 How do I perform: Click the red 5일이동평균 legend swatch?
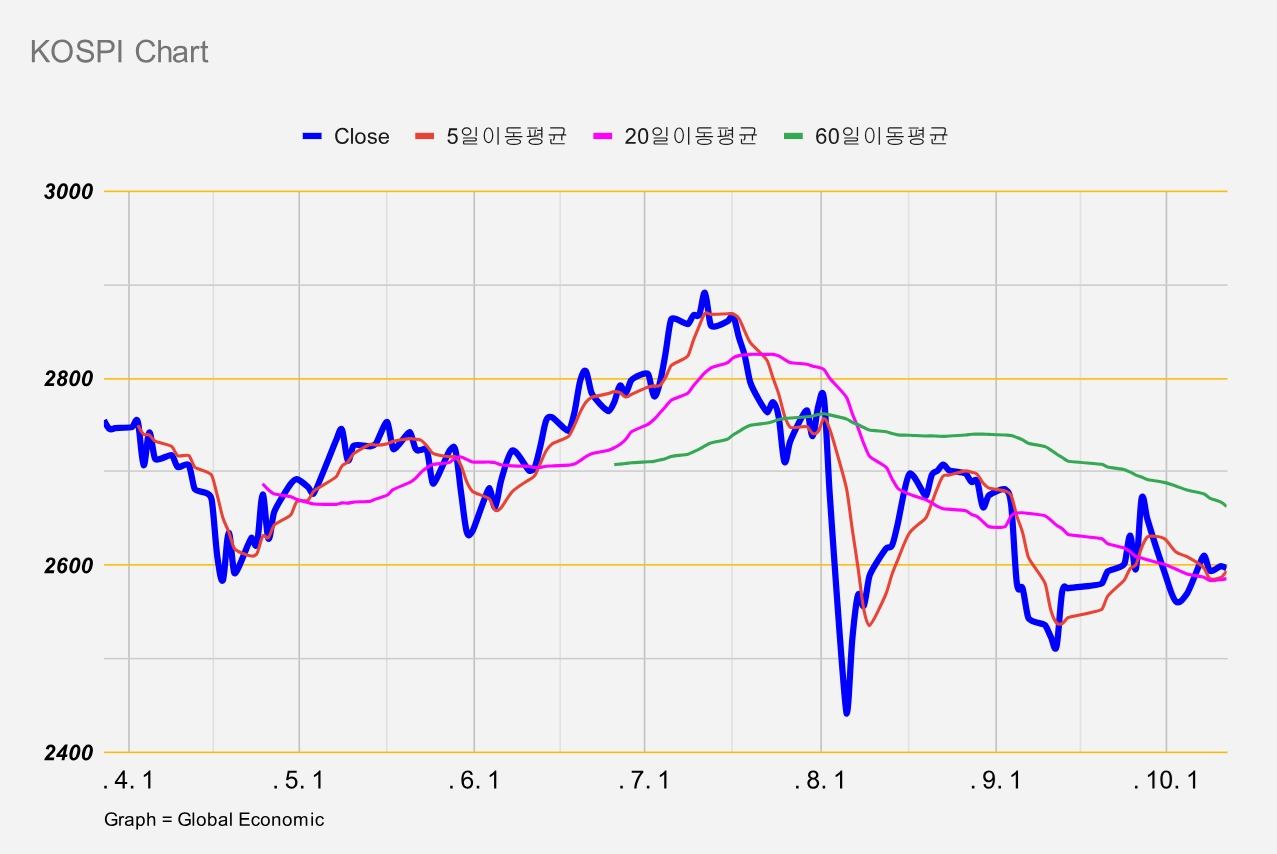424,137
